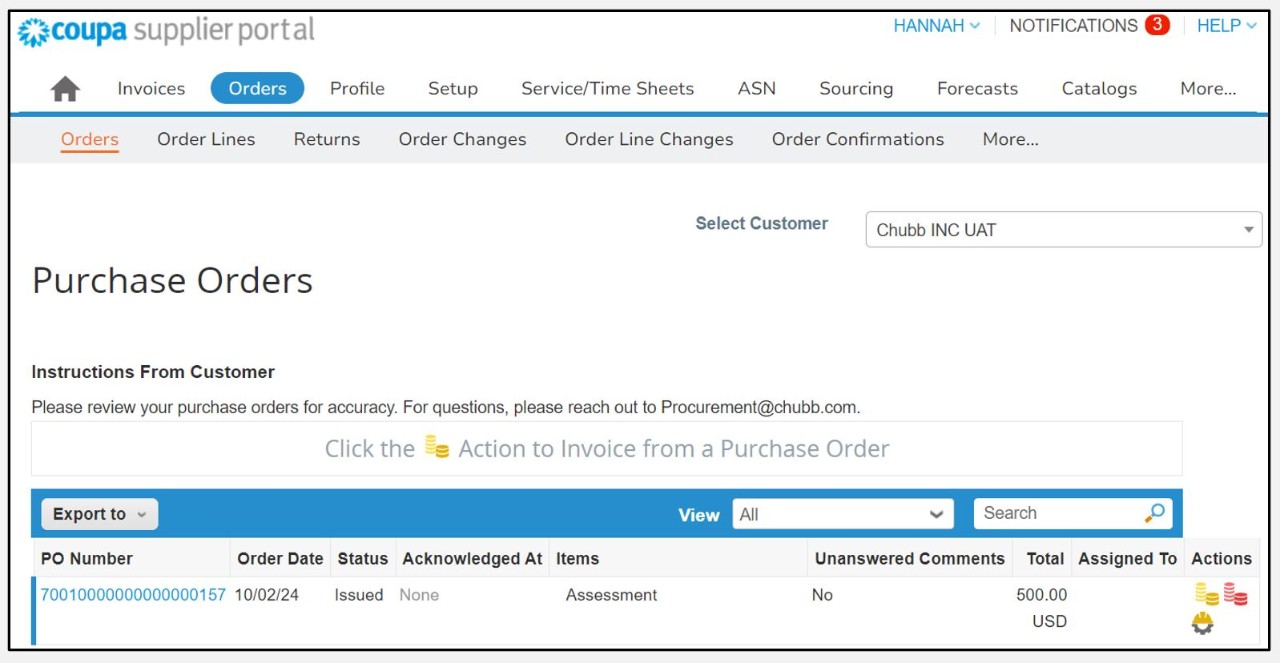Expand the Export to dropdown
The width and height of the screenshot is (1280, 663).
(x=99, y=514)
